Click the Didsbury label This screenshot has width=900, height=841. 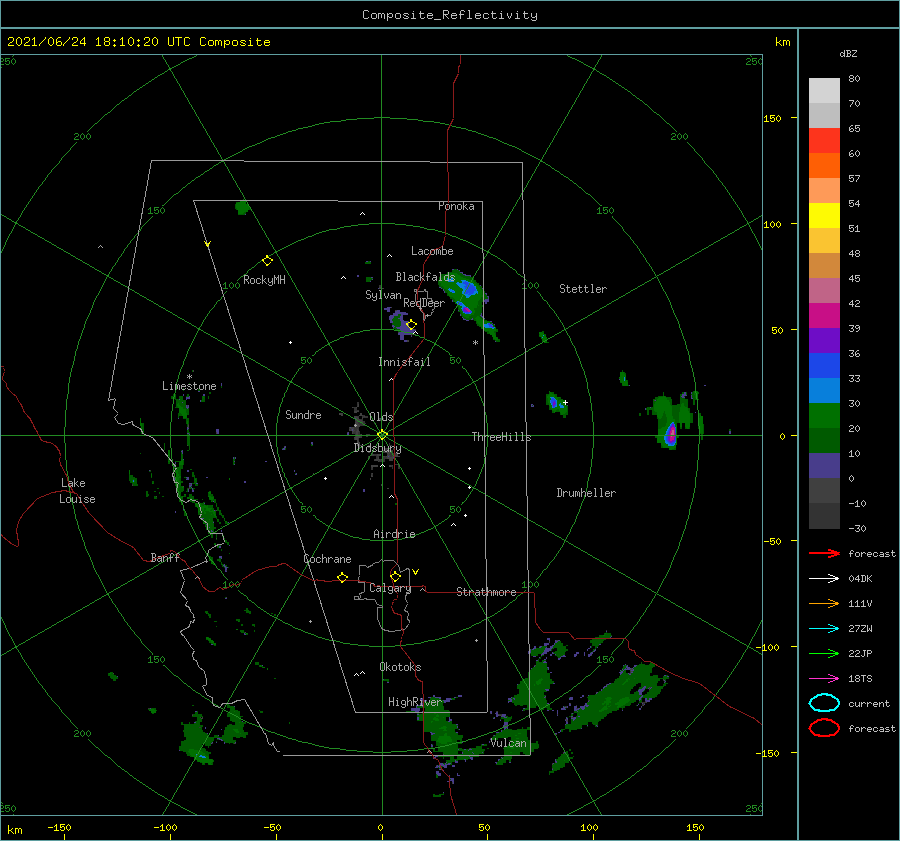click(377, 448)
